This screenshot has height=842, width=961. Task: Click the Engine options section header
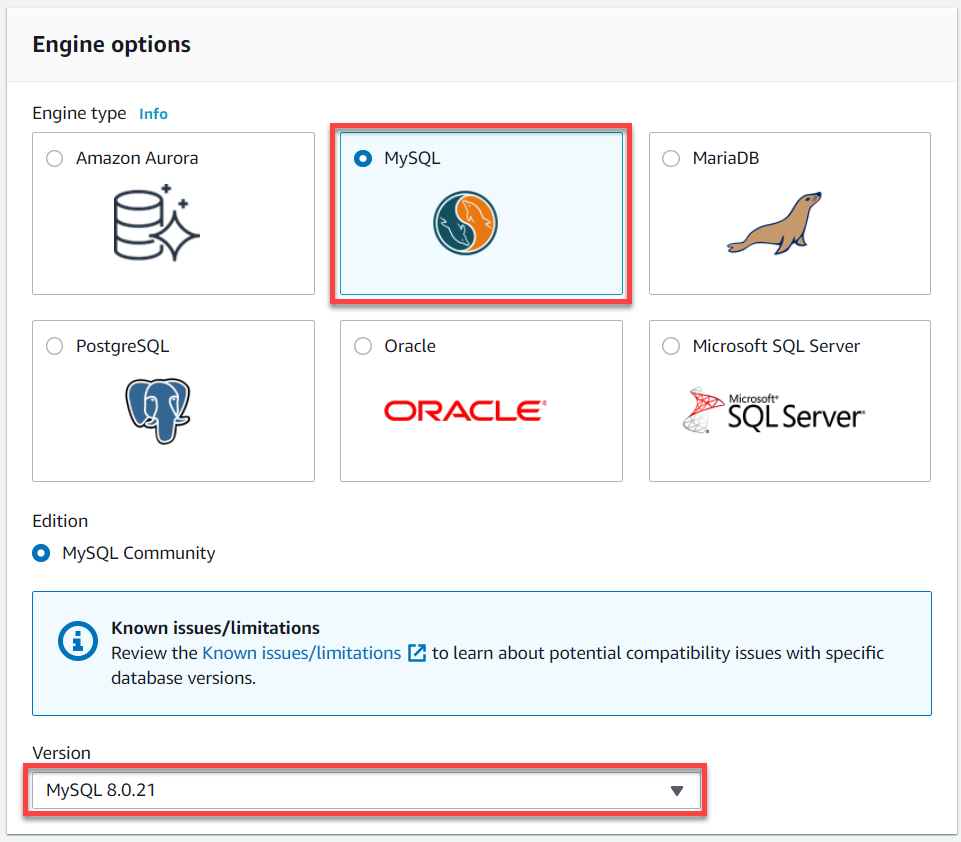(x=112, y=45)
